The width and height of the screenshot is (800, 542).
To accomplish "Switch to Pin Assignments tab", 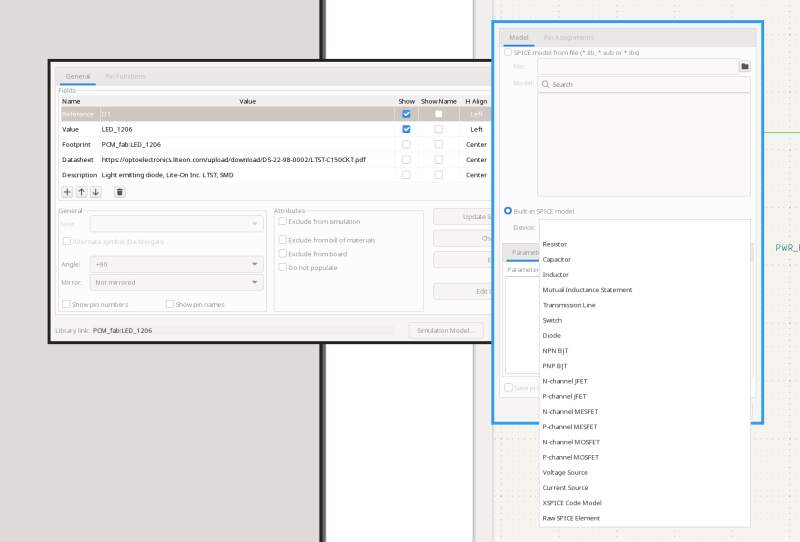I will pos(568,38).
